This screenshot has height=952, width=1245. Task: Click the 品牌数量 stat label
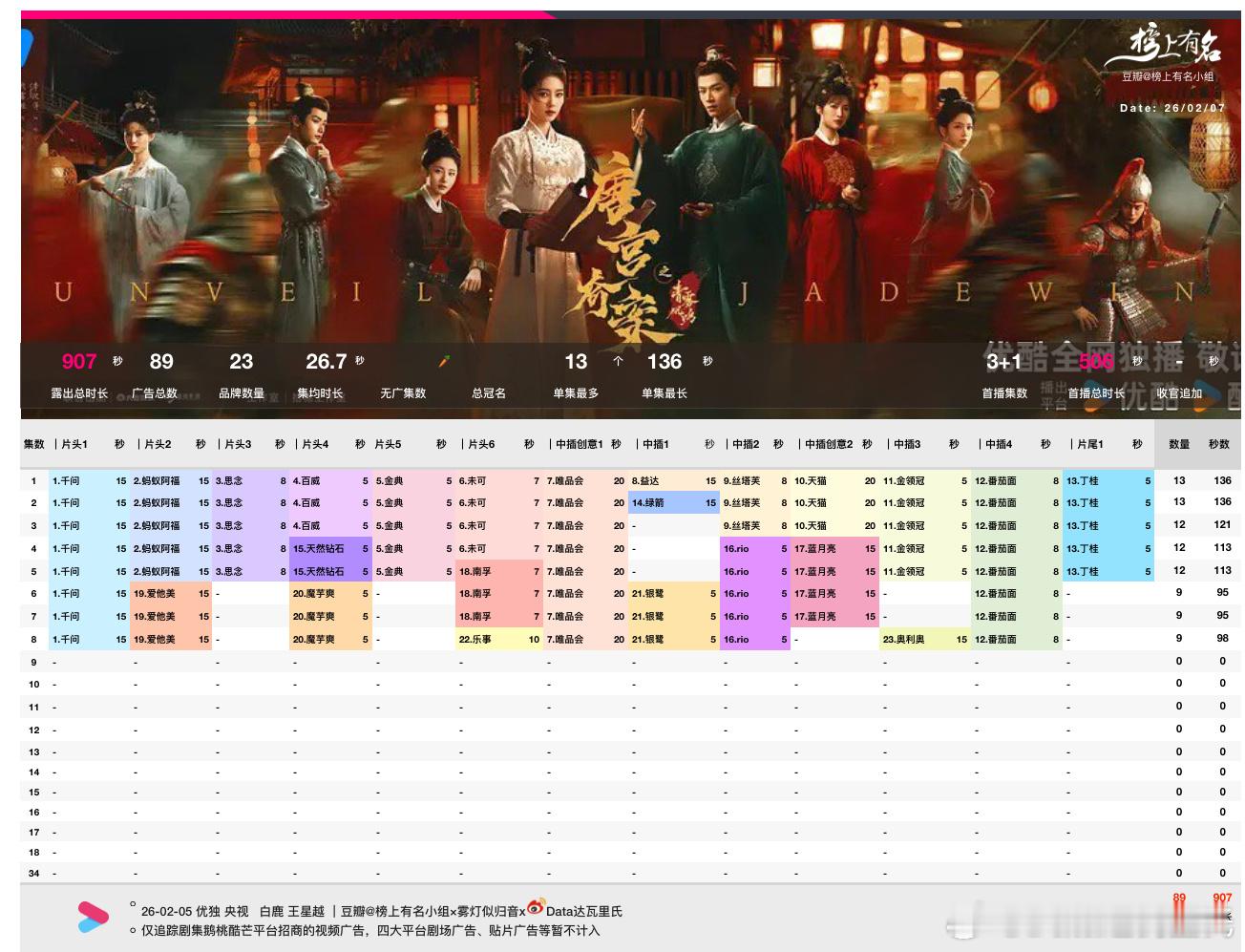click(242, 393)
